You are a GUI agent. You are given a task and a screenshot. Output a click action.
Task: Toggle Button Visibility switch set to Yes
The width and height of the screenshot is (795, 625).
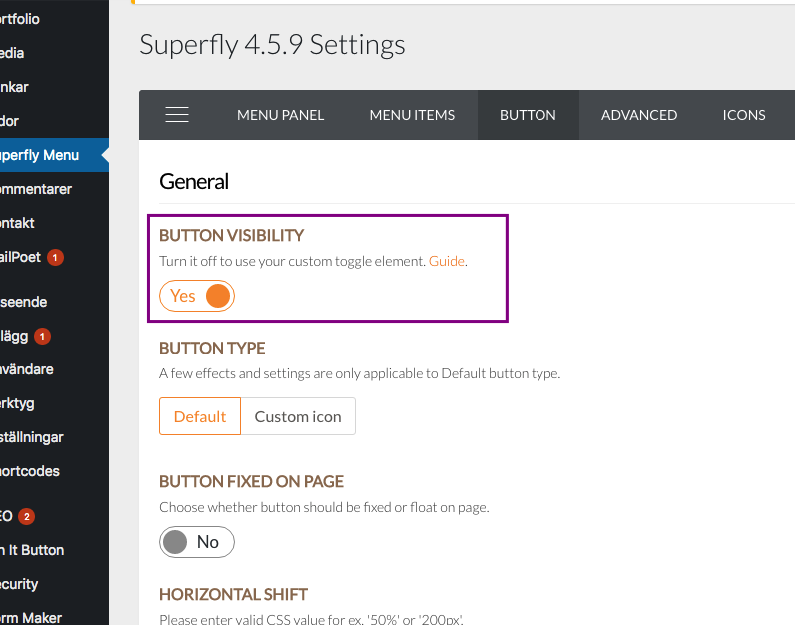[197, 296]
